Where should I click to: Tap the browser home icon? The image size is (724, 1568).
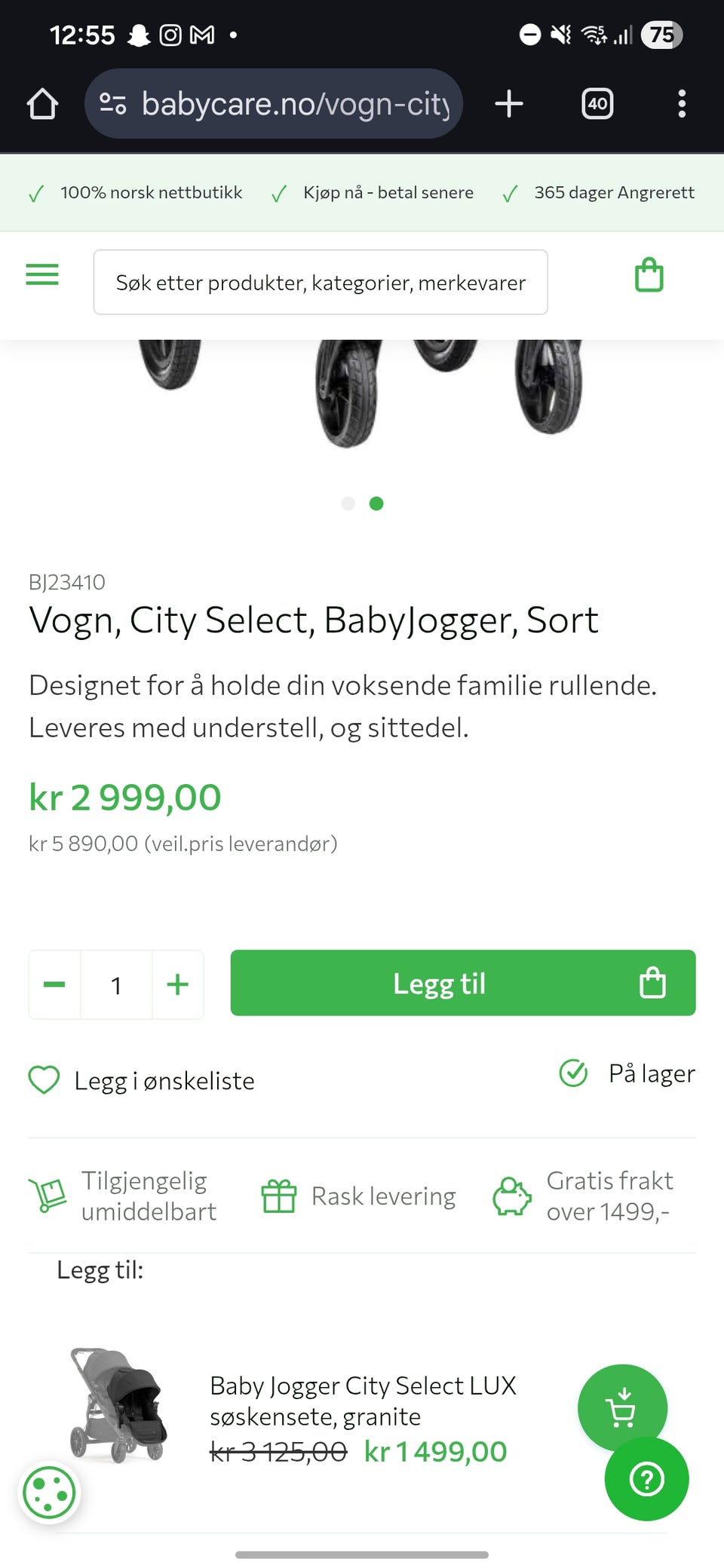click(43, 104)
